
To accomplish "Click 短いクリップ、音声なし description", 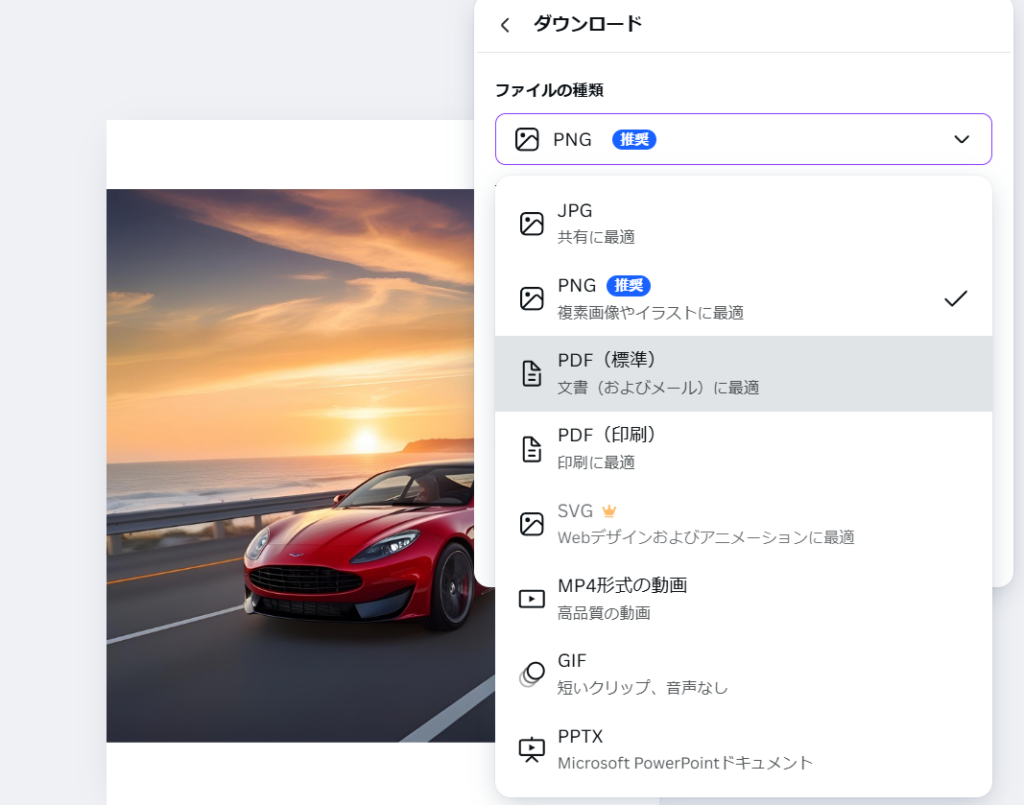I will tap(642, 687).
